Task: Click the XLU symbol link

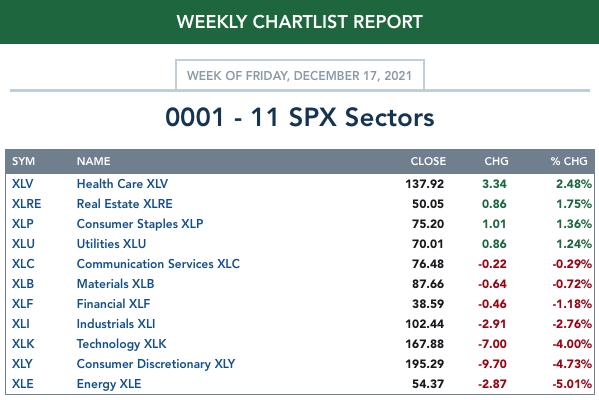Action: (x=23, y=244)
